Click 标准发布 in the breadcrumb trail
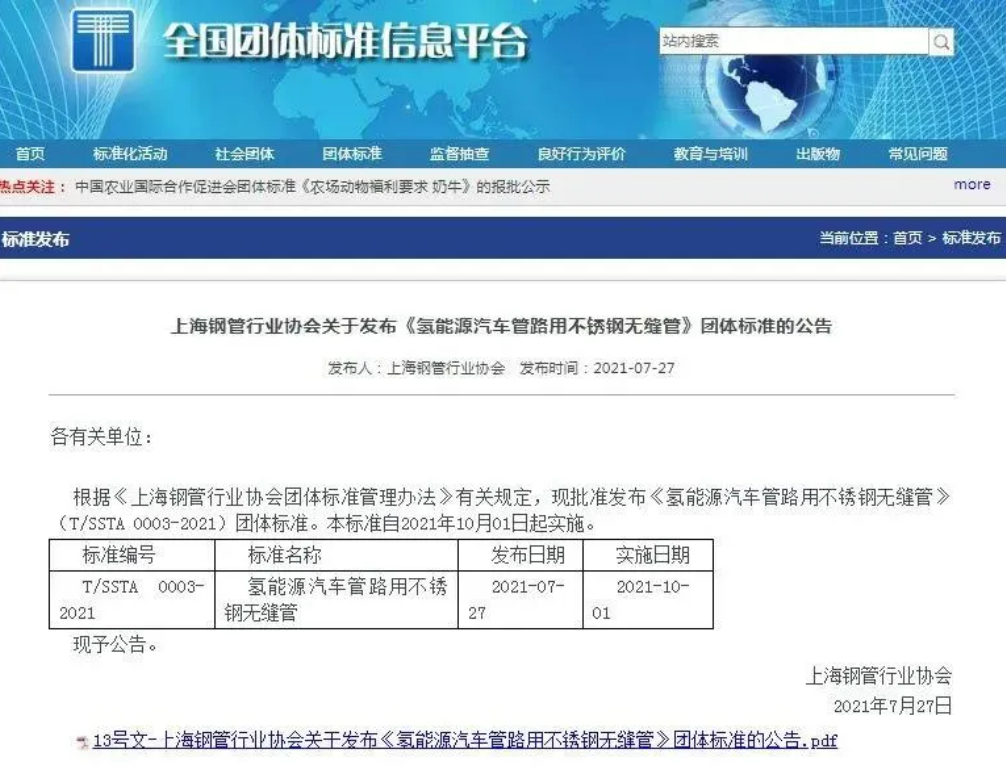Image resolution: width=1006 pixels, height=768 pixels. point(970,238)
